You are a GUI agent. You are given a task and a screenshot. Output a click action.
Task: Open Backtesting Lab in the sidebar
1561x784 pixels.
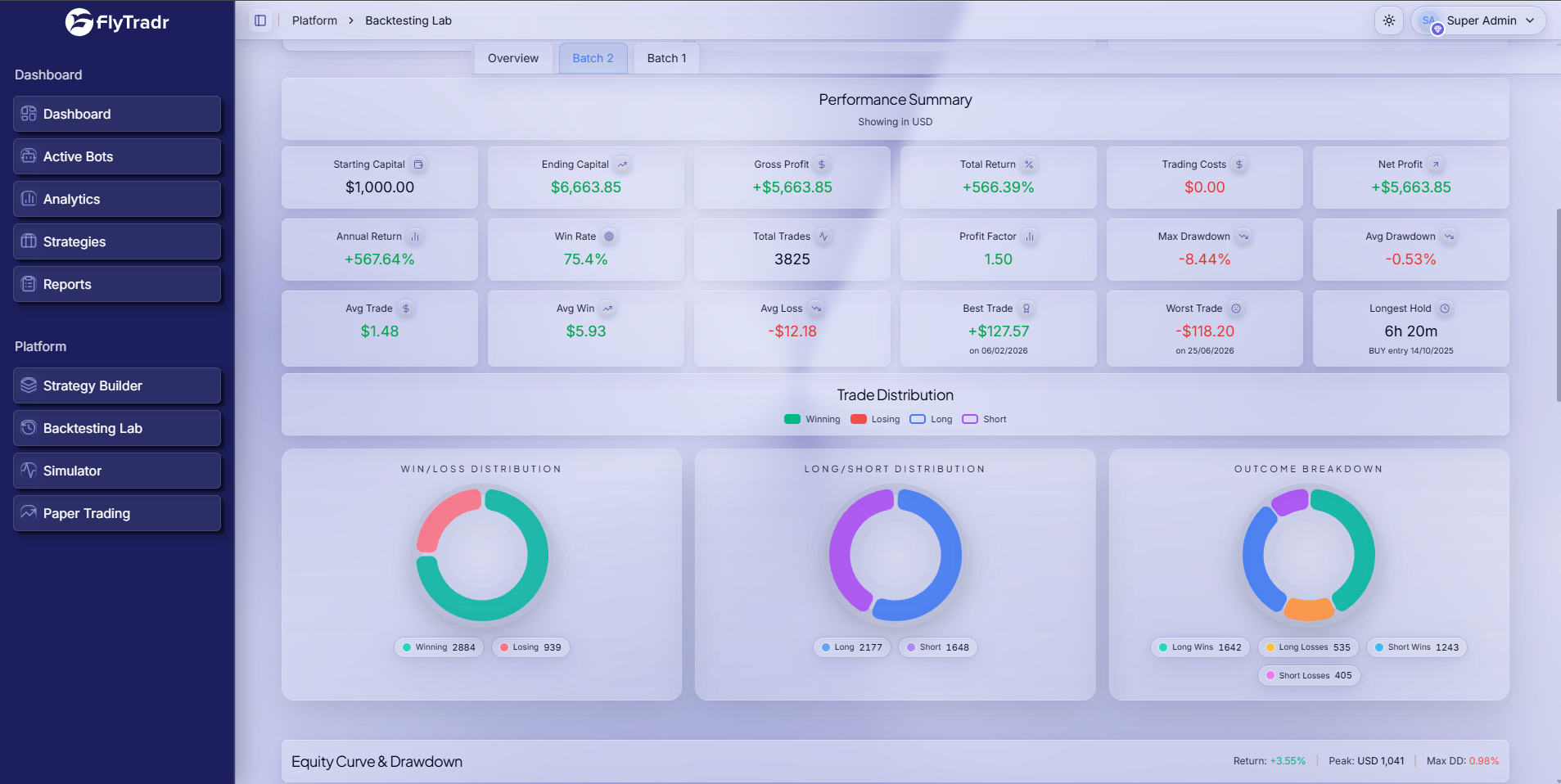point(117,428)
